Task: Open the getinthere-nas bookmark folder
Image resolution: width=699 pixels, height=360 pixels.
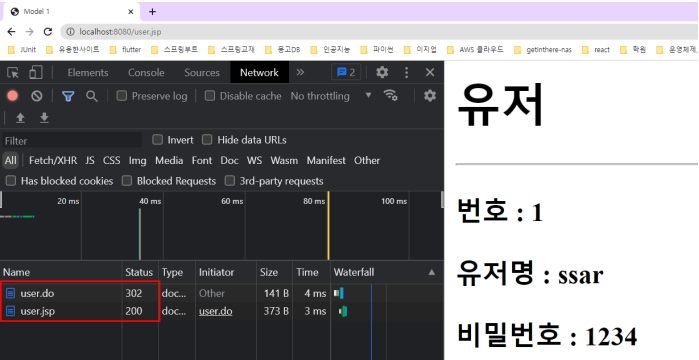Action: coord(543,49)
